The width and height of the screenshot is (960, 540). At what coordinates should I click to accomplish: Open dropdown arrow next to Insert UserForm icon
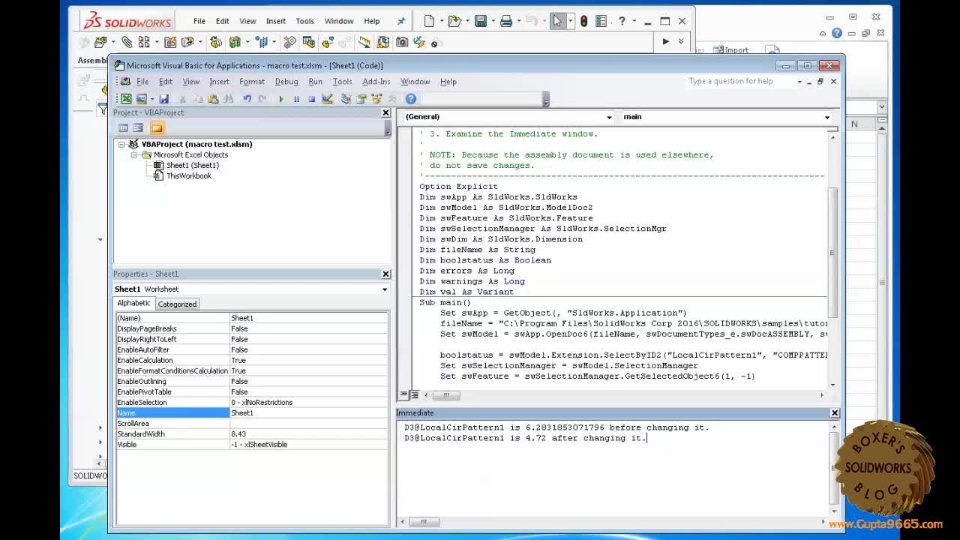(152, 99)
